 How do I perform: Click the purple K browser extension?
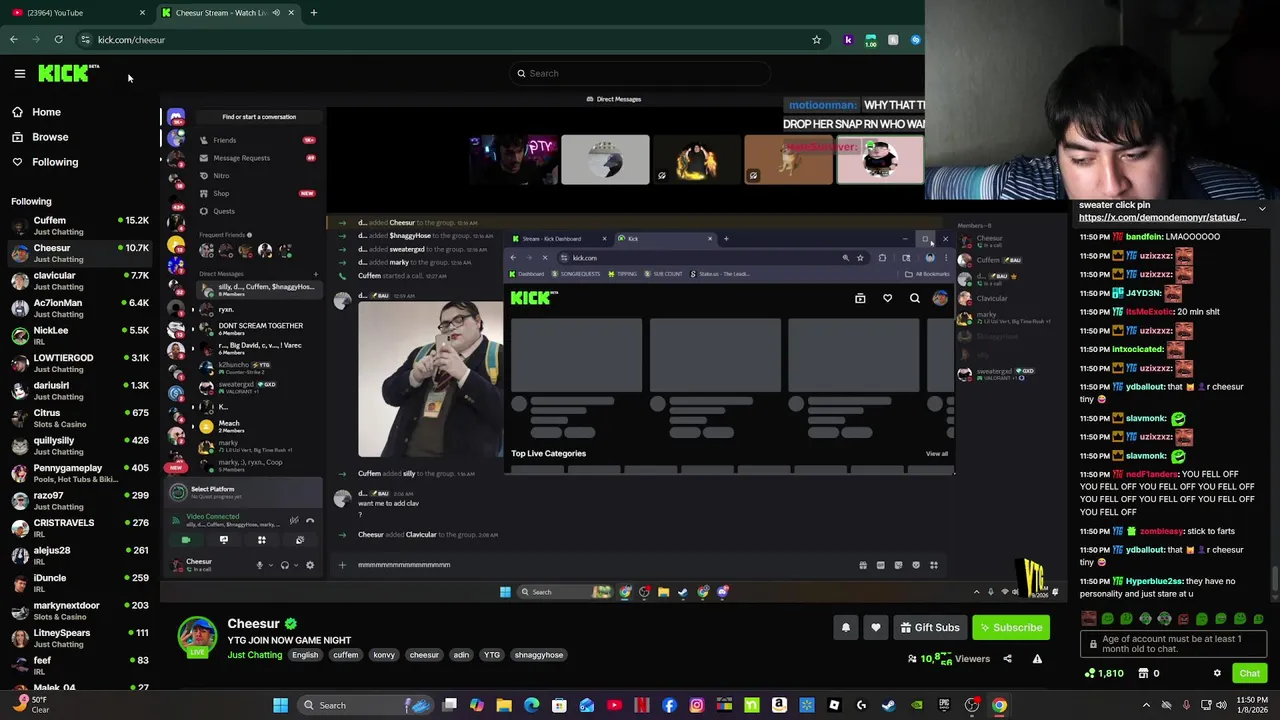(848, 40)
